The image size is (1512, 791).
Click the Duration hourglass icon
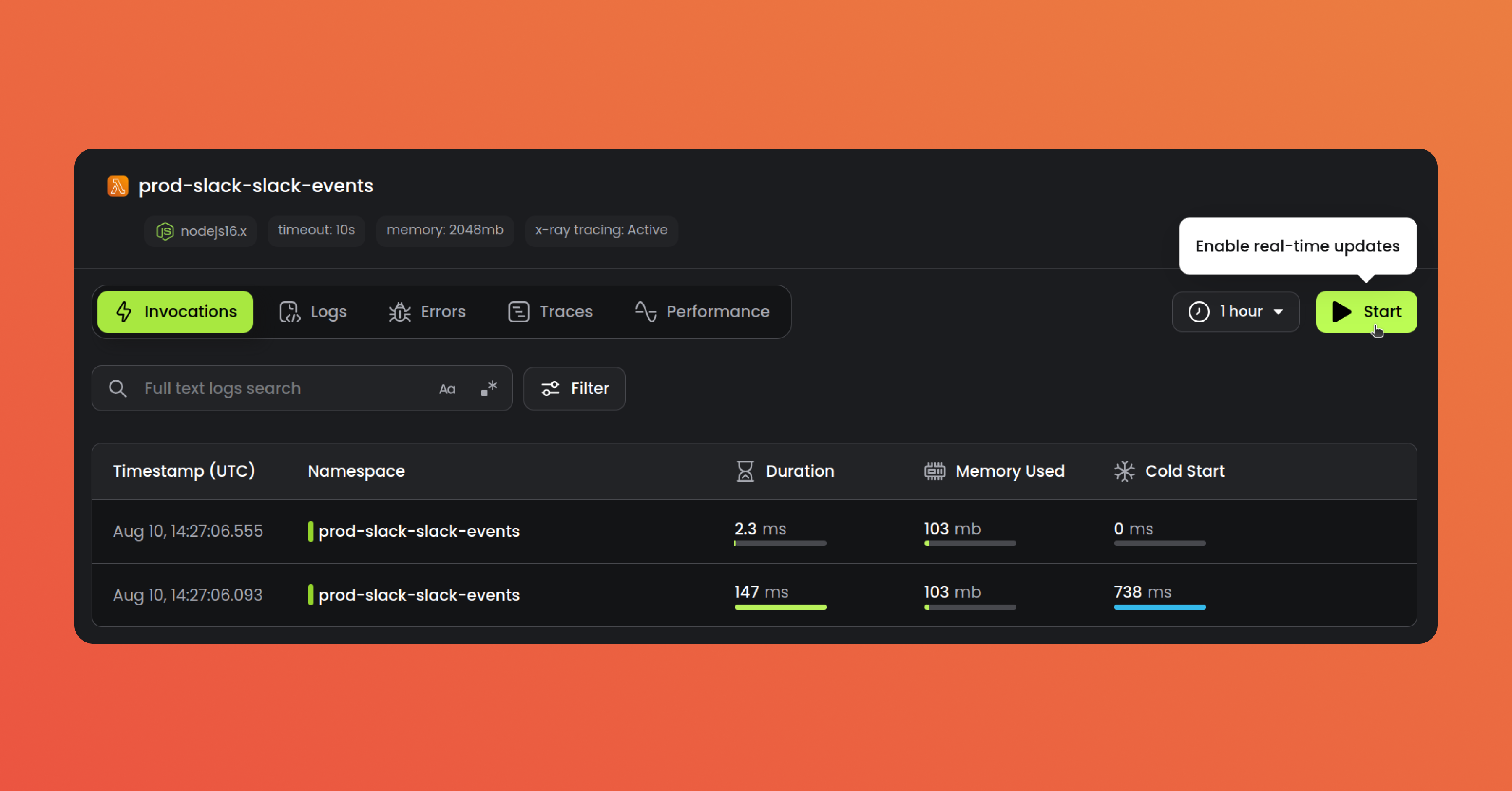pyautogui.click(x=745, y=471)
